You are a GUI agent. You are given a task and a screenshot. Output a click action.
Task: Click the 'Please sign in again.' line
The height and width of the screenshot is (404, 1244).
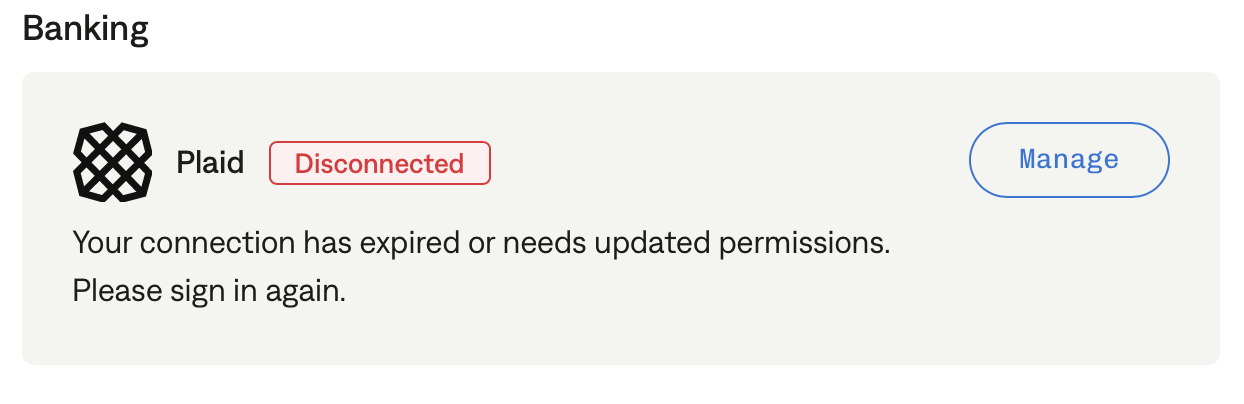click(209, 293)
